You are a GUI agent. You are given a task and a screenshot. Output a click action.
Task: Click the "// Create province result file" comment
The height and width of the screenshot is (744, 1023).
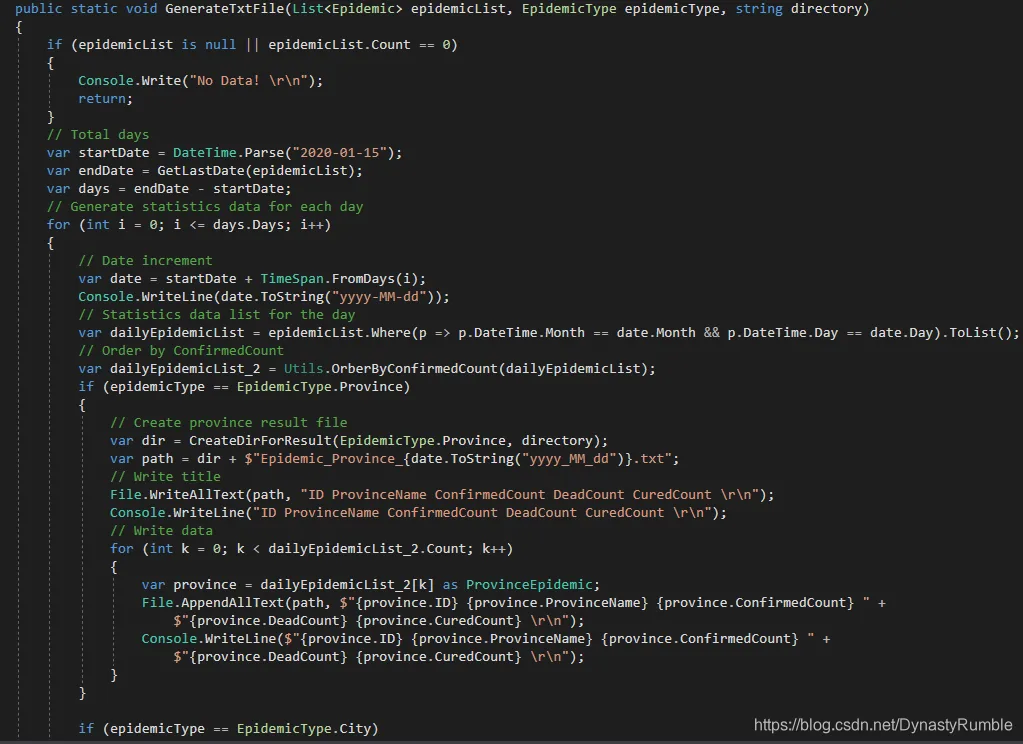[x=228, y=422]
